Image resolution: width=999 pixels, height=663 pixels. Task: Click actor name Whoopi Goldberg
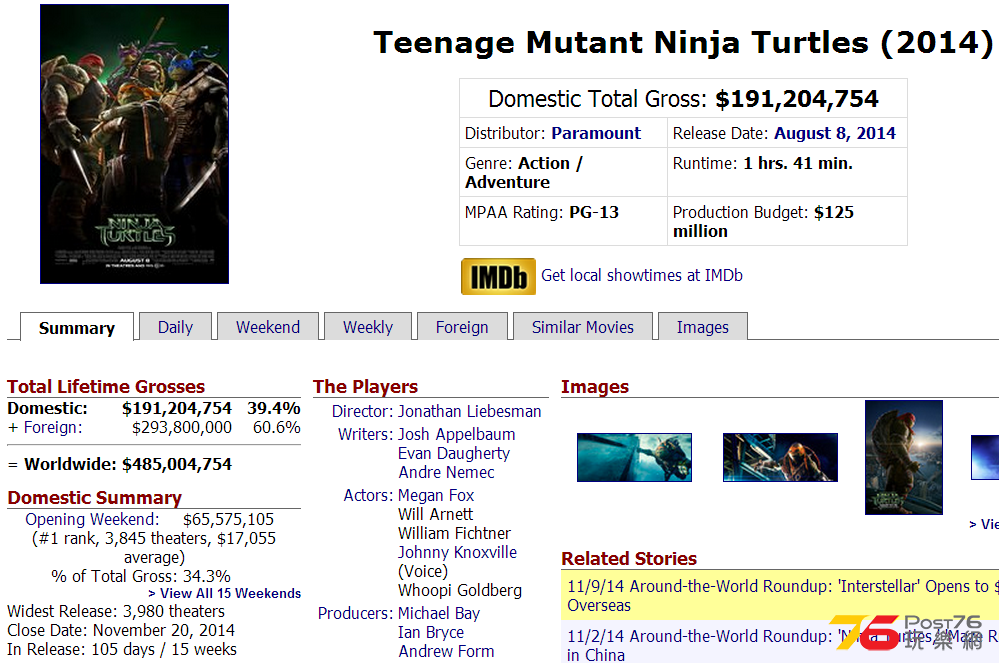[x=460, y=590]
